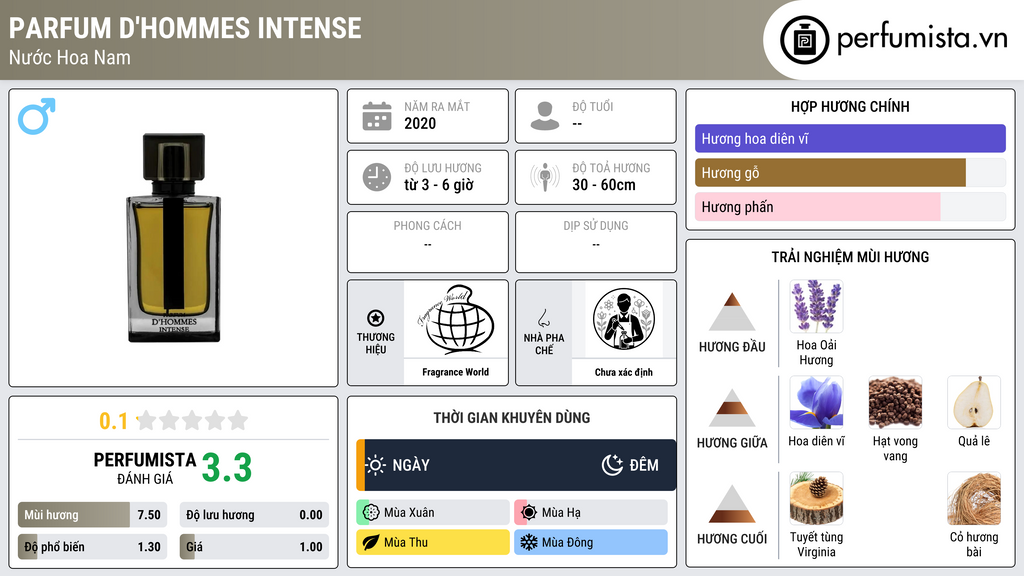Image resolution: width=1024 pixels, height=576 pixels.
Task: Click the Perfumista đánh giá label
Action: tap(145, 468)
